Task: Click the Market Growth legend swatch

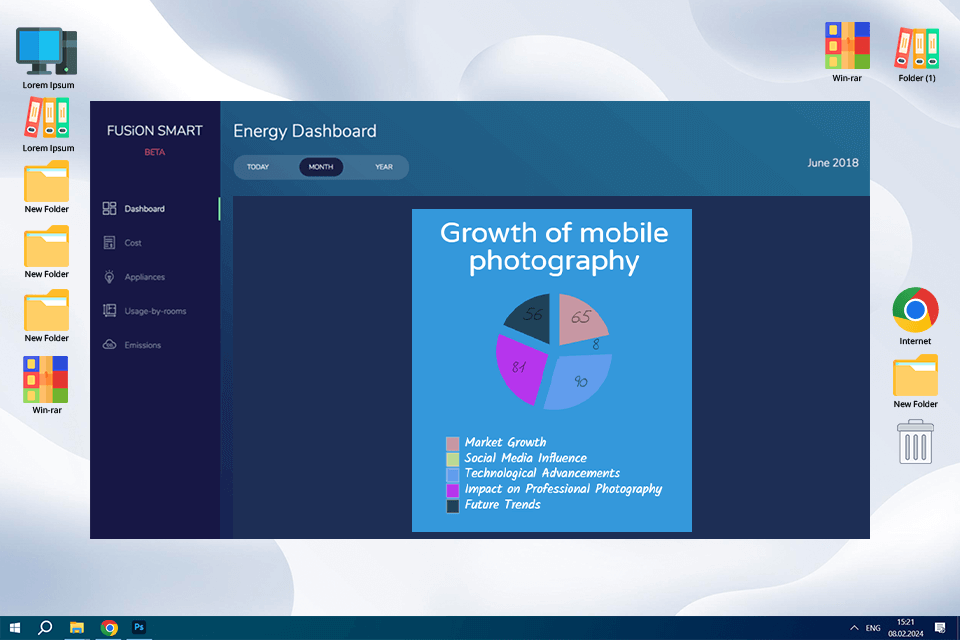Action: (x=452, y=443)
